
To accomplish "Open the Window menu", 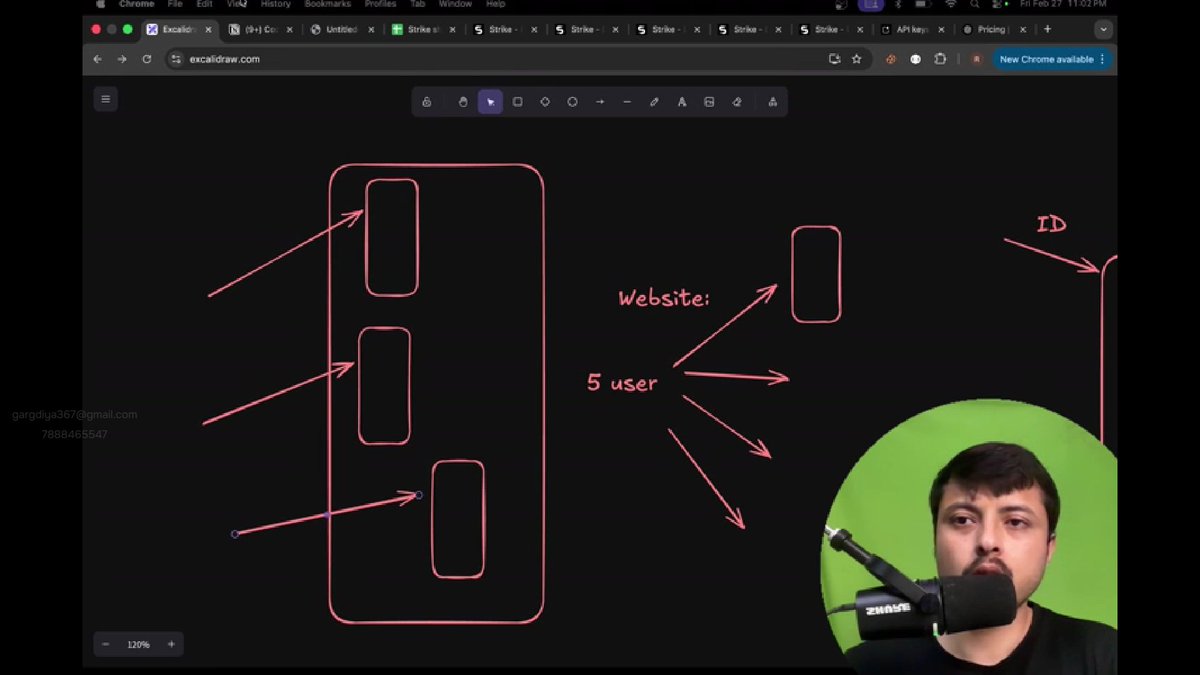I will (455, 4).
